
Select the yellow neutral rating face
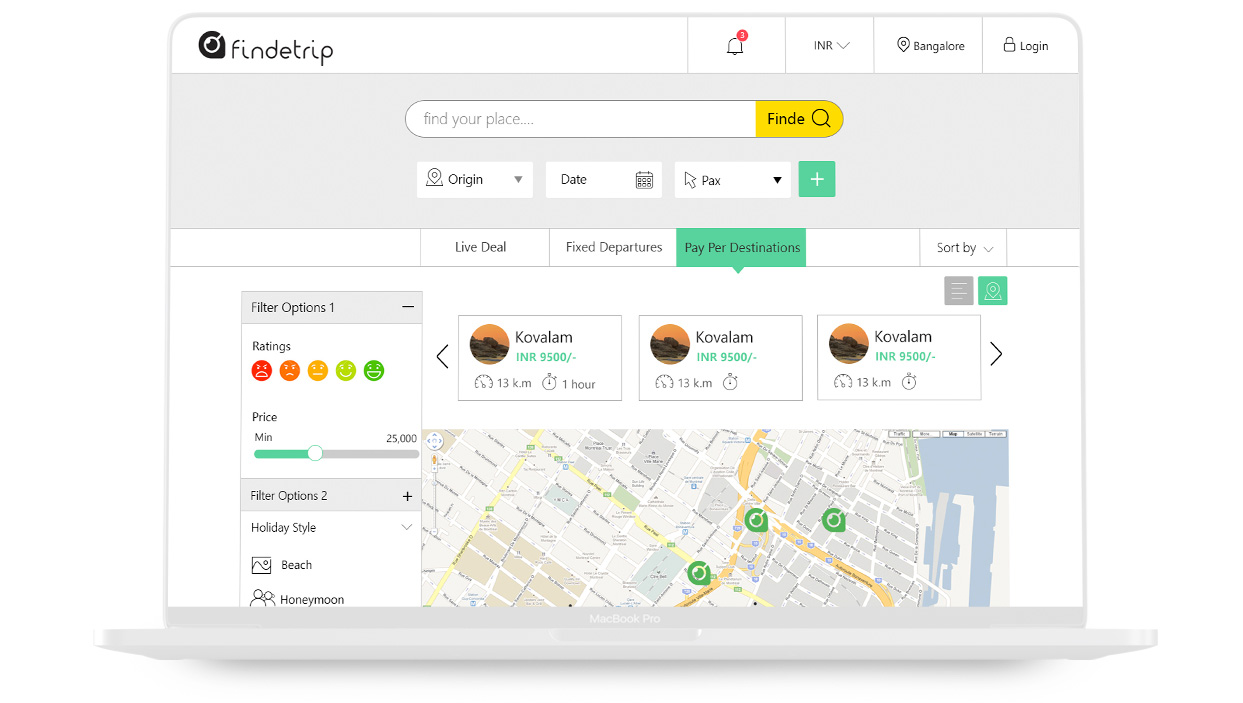click(x=317, y=371)
